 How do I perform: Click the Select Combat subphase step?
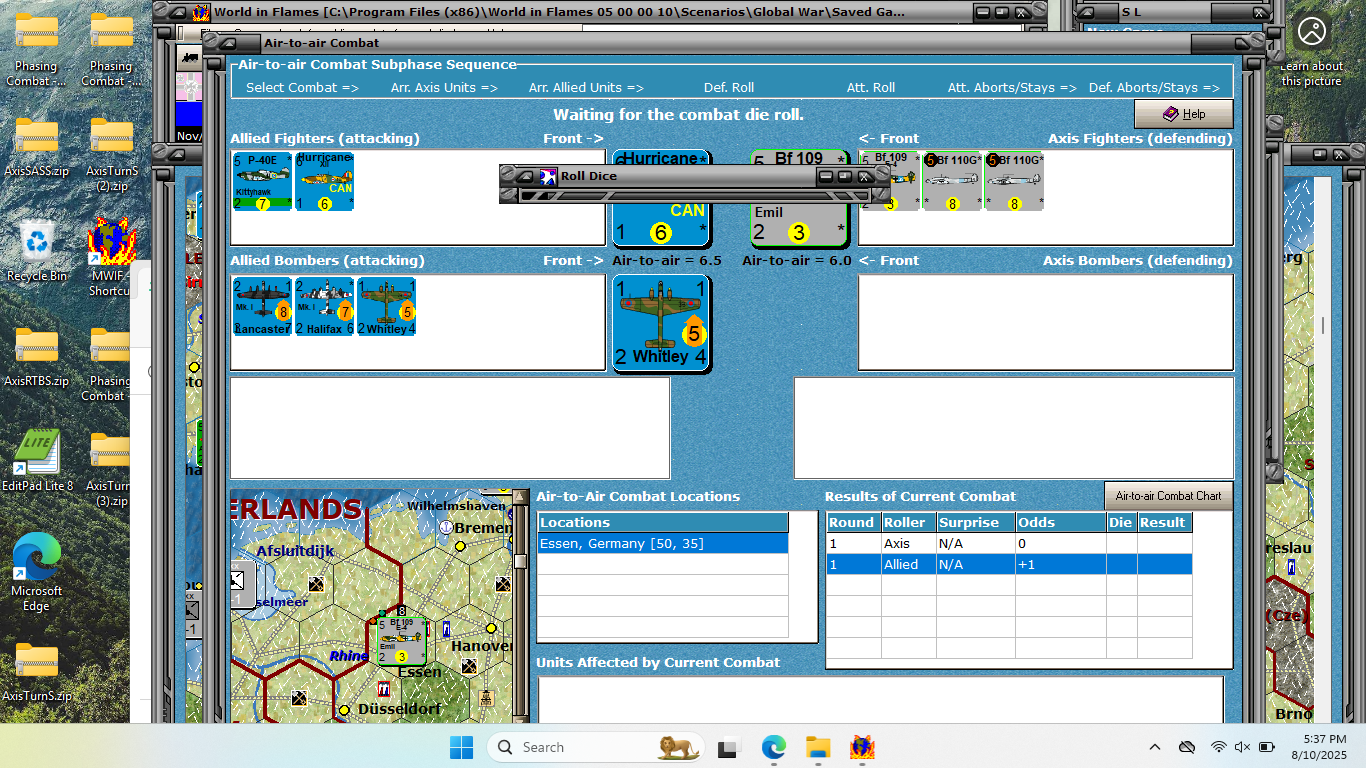[302, 87]
